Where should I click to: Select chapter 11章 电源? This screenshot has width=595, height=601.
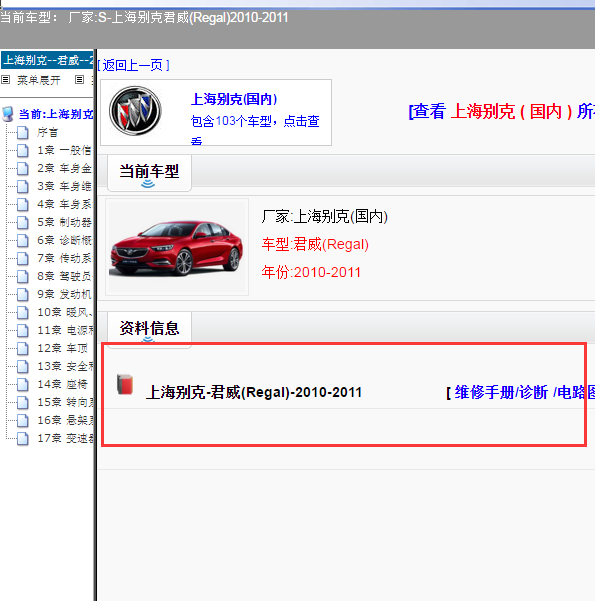coord(65,331)
